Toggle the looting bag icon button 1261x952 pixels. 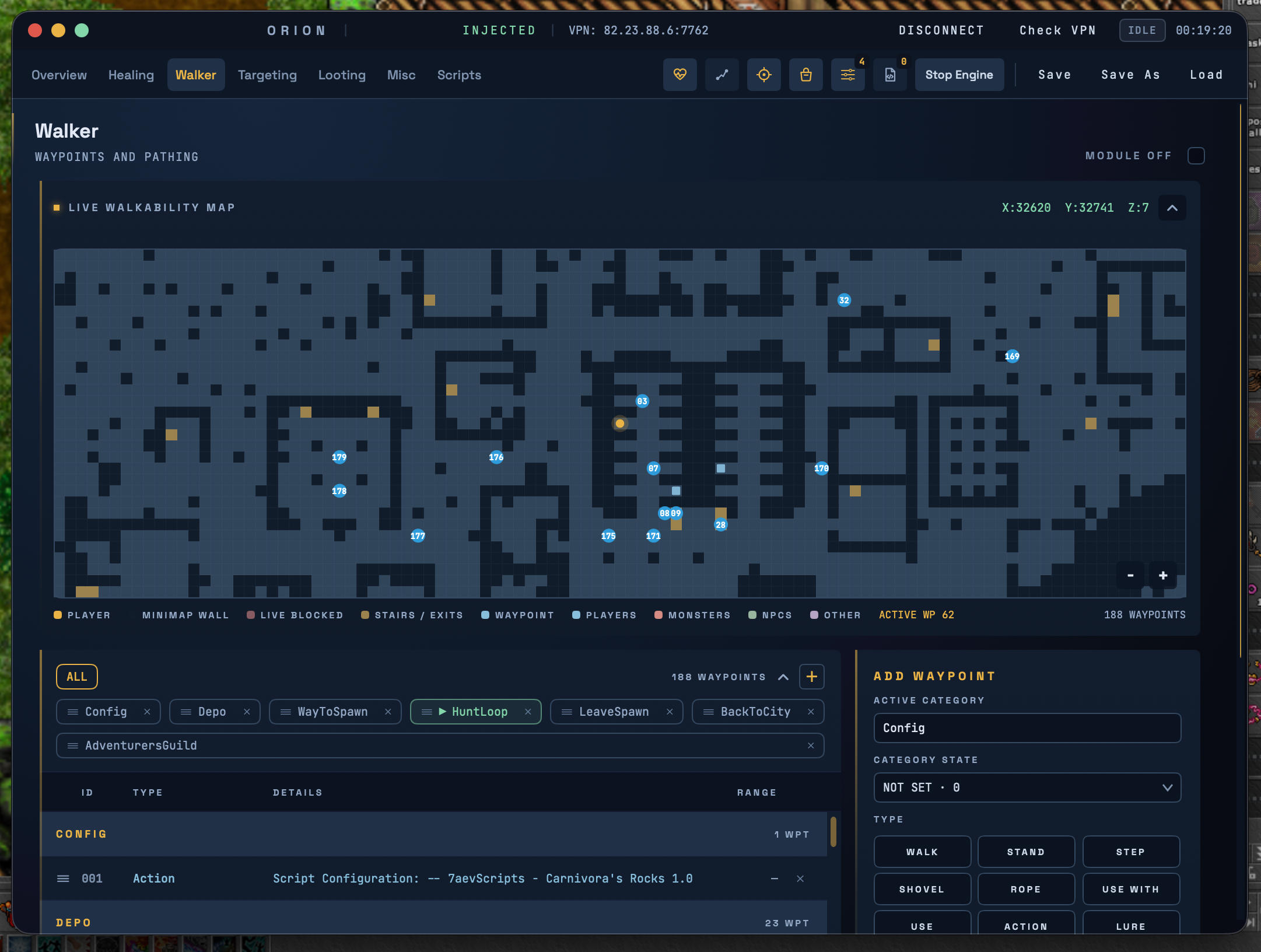805,75
